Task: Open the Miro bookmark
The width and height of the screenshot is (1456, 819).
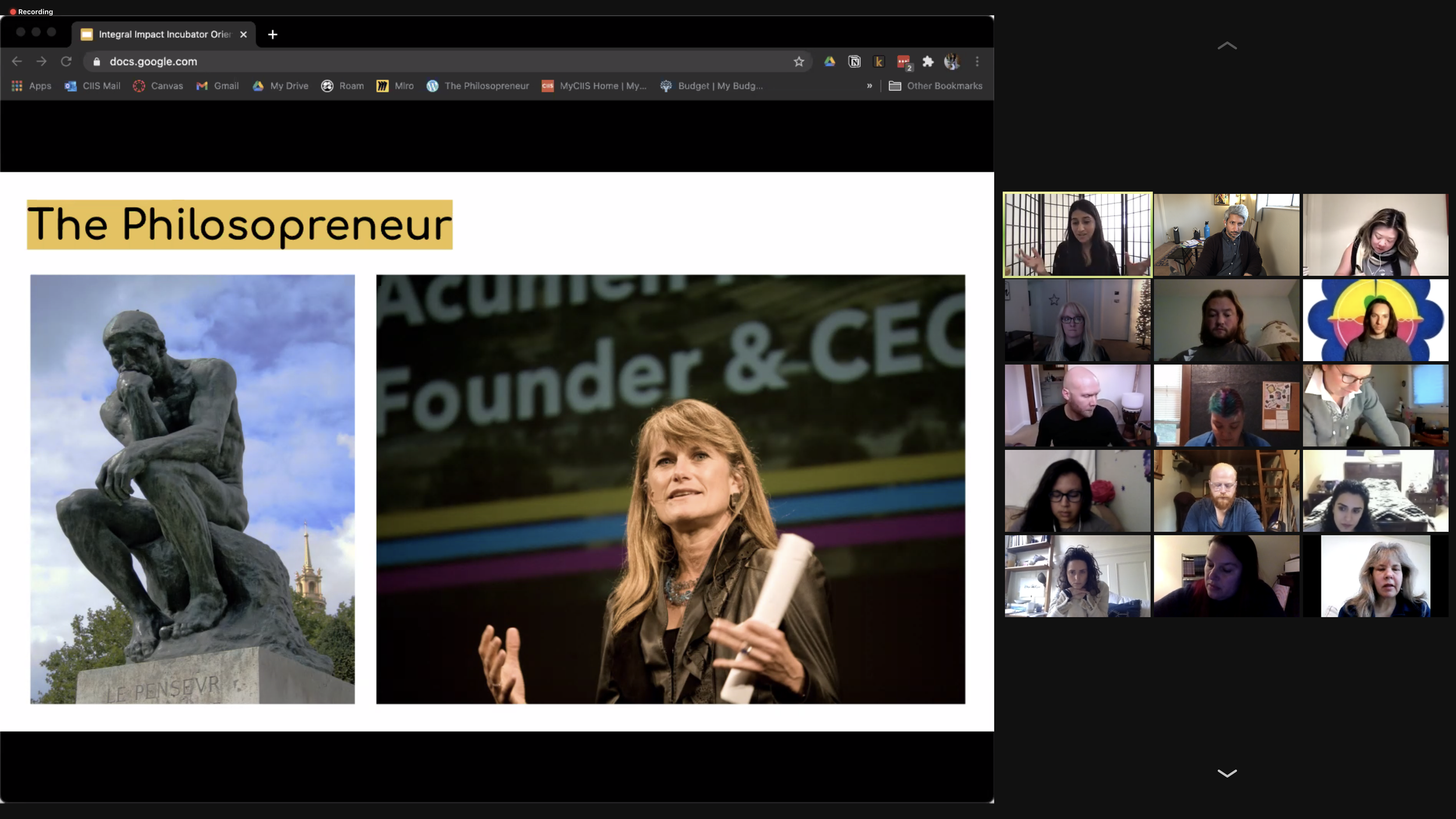Action: (395, 86)
